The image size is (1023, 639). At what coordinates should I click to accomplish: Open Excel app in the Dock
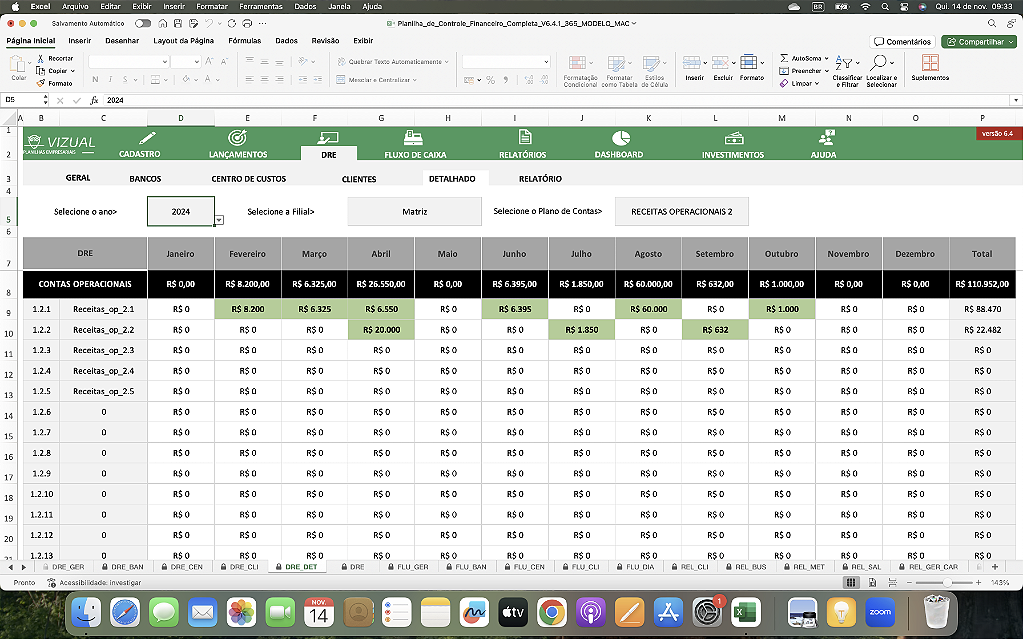[745, 613]
